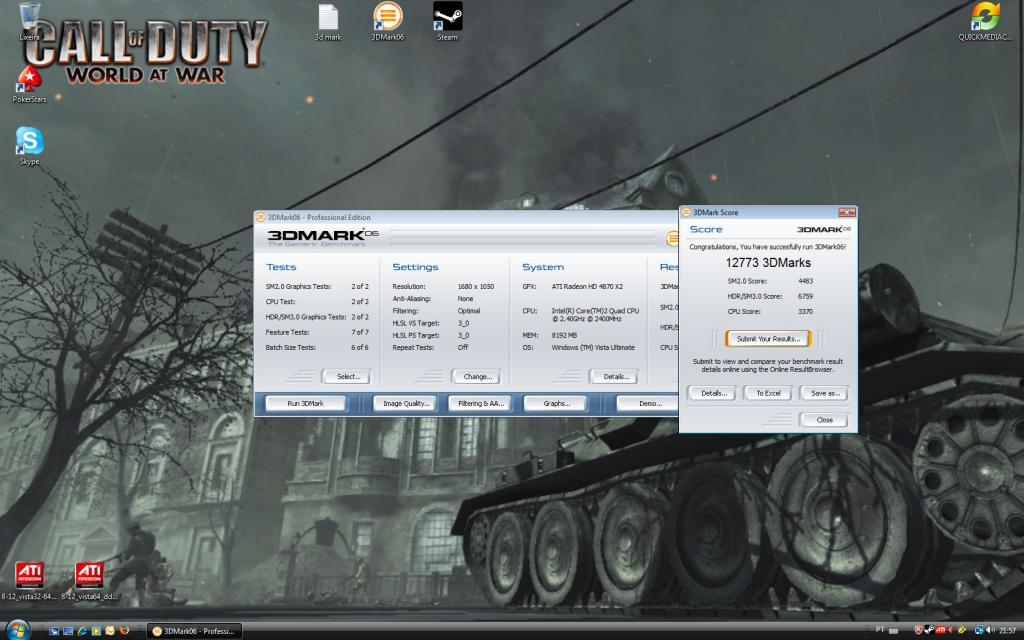This screenshot has width=1024, height=640.
Task: Click the taskbar clock showing 21:57
Action: pos(1008,631)
